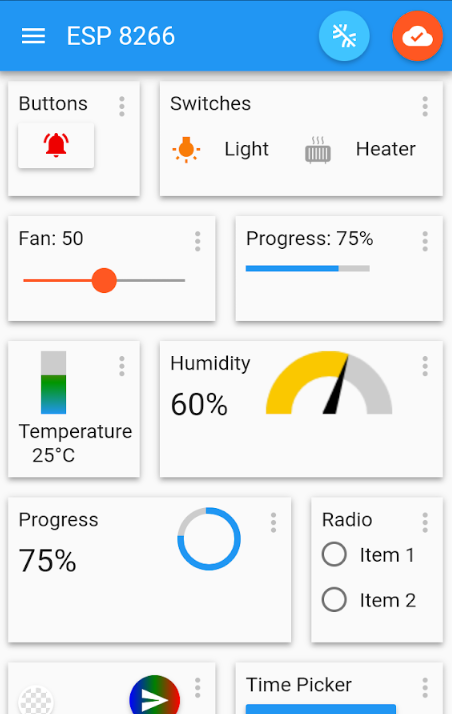Open the Switches card three-dot menu
This screenshot has height=714, width=452.
tap(425, 106)
